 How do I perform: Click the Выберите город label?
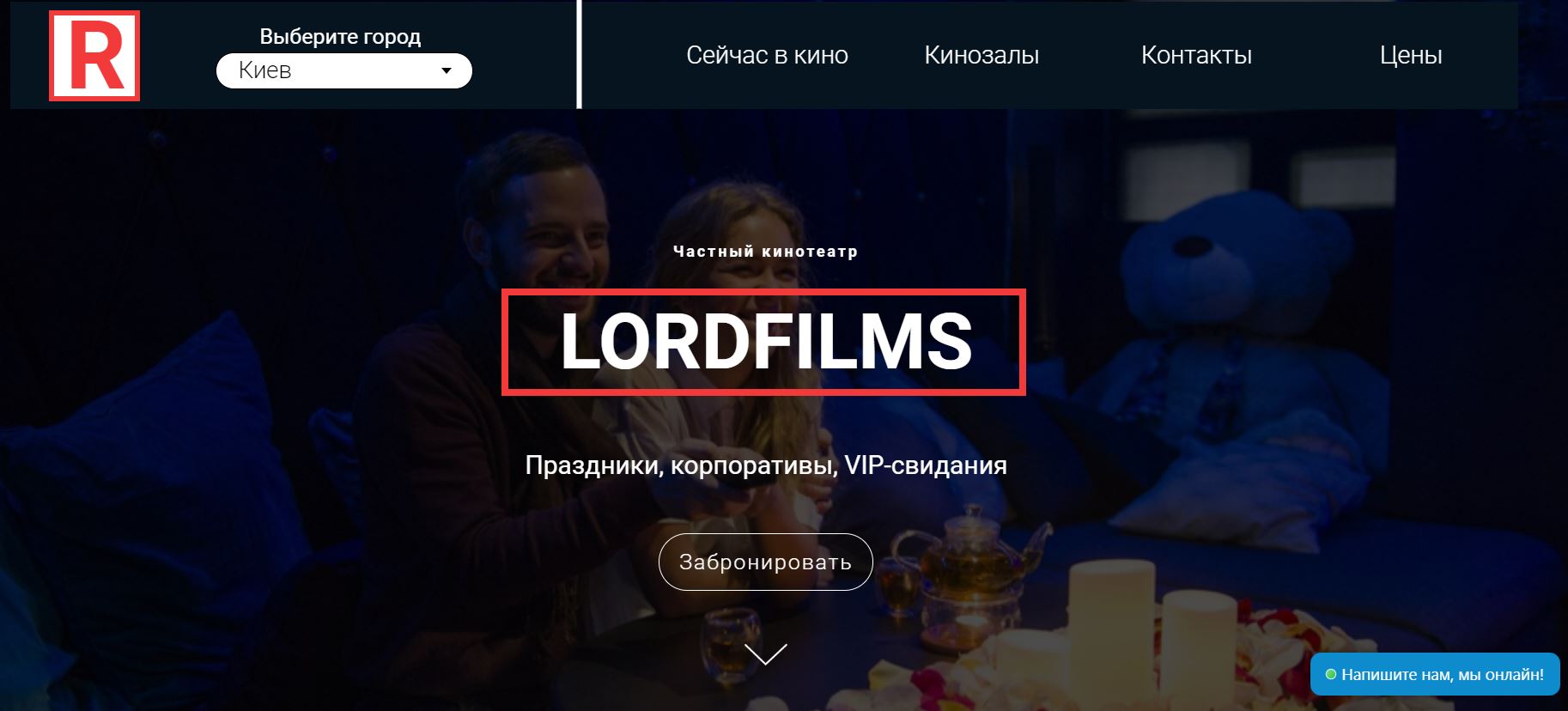(x=340, y=36)
